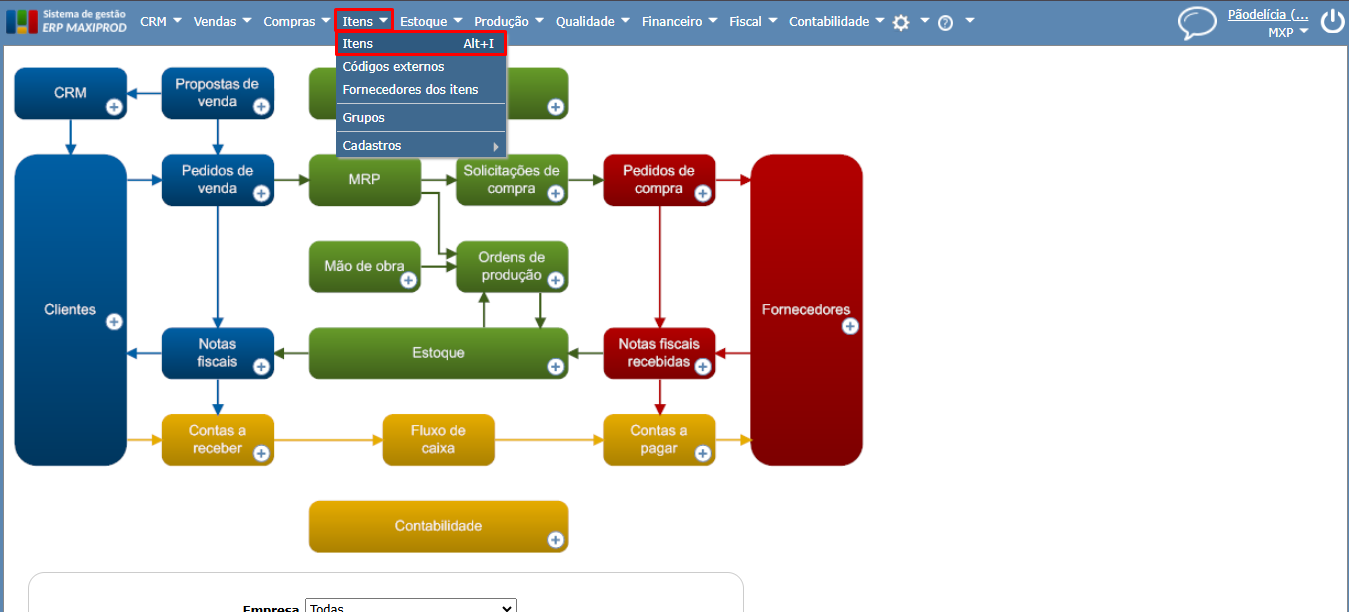
Task: Expand Cadastros submenu entry
Action: click(421, 146)
